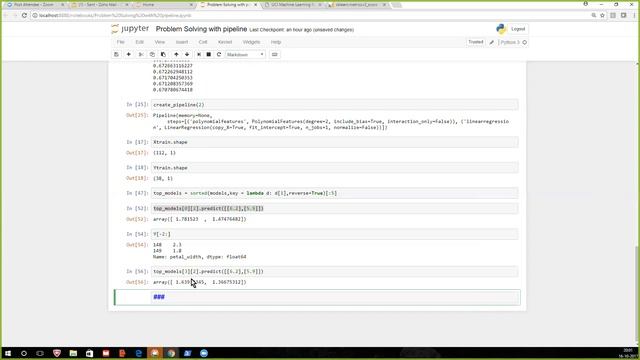Open the Insert menu
Image resolution: width=640 pixels, height=360 pixels.
pos(182,42)
